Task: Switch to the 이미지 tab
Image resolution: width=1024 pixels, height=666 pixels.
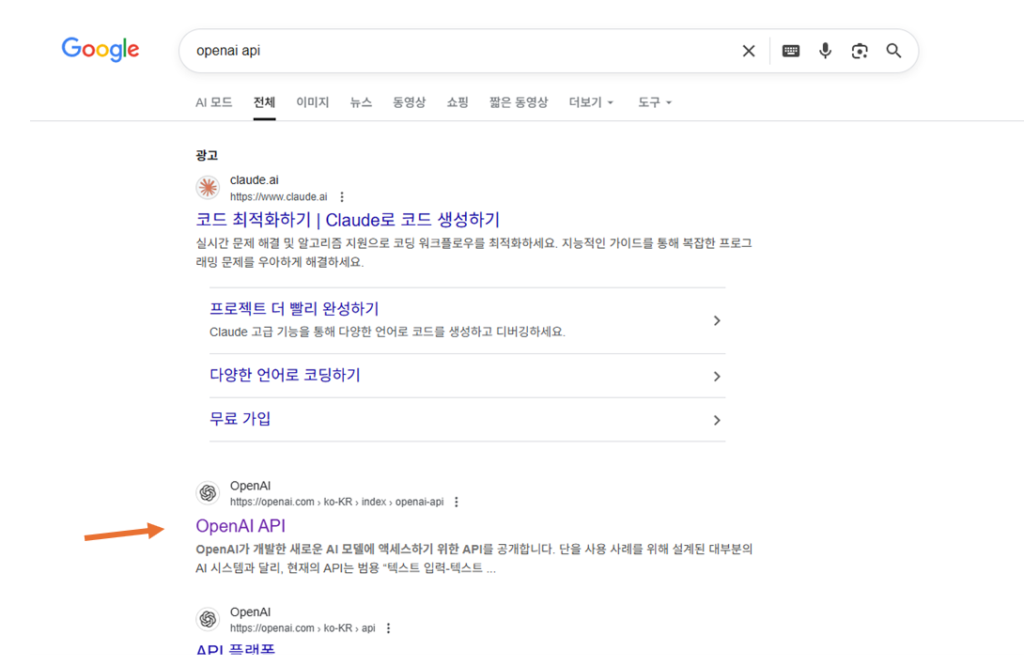Action: 312,103
